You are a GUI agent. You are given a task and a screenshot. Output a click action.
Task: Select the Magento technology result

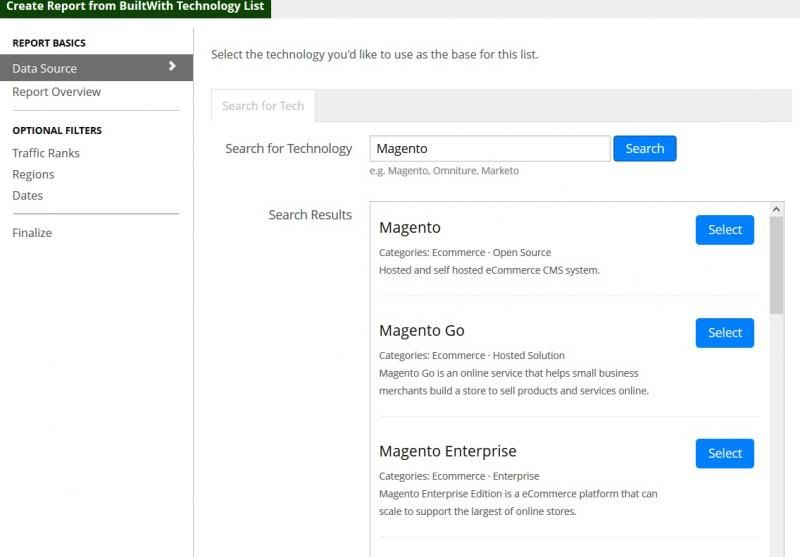724,230
